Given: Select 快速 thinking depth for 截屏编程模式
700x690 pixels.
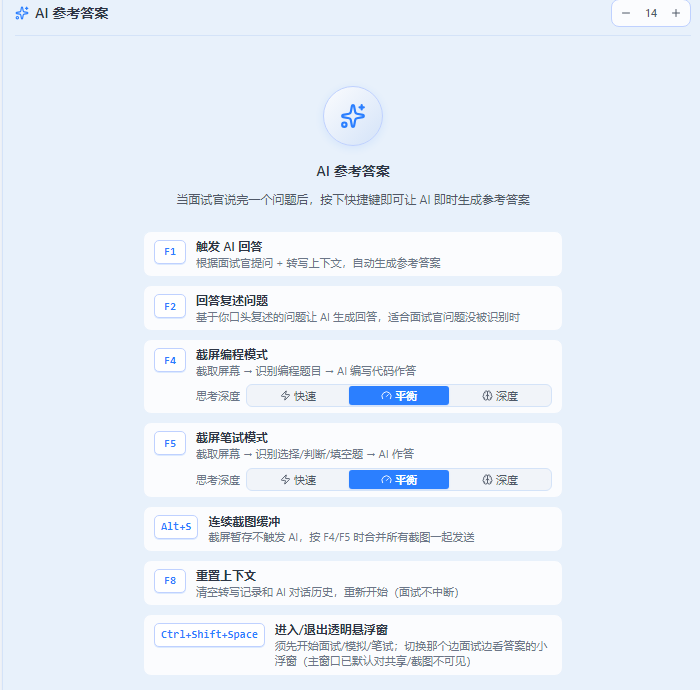Looking at the screenshot, I should pos(298,396).
